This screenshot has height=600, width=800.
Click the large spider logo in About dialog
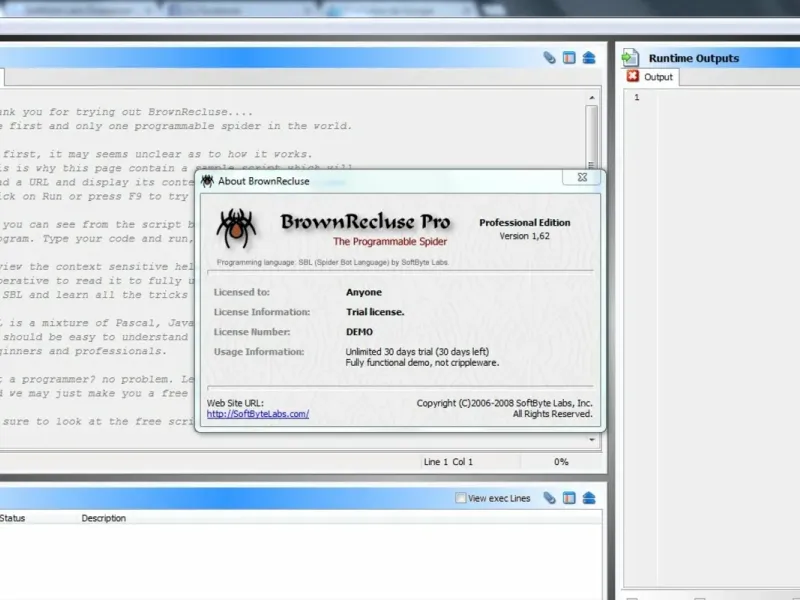coord(236,228)
